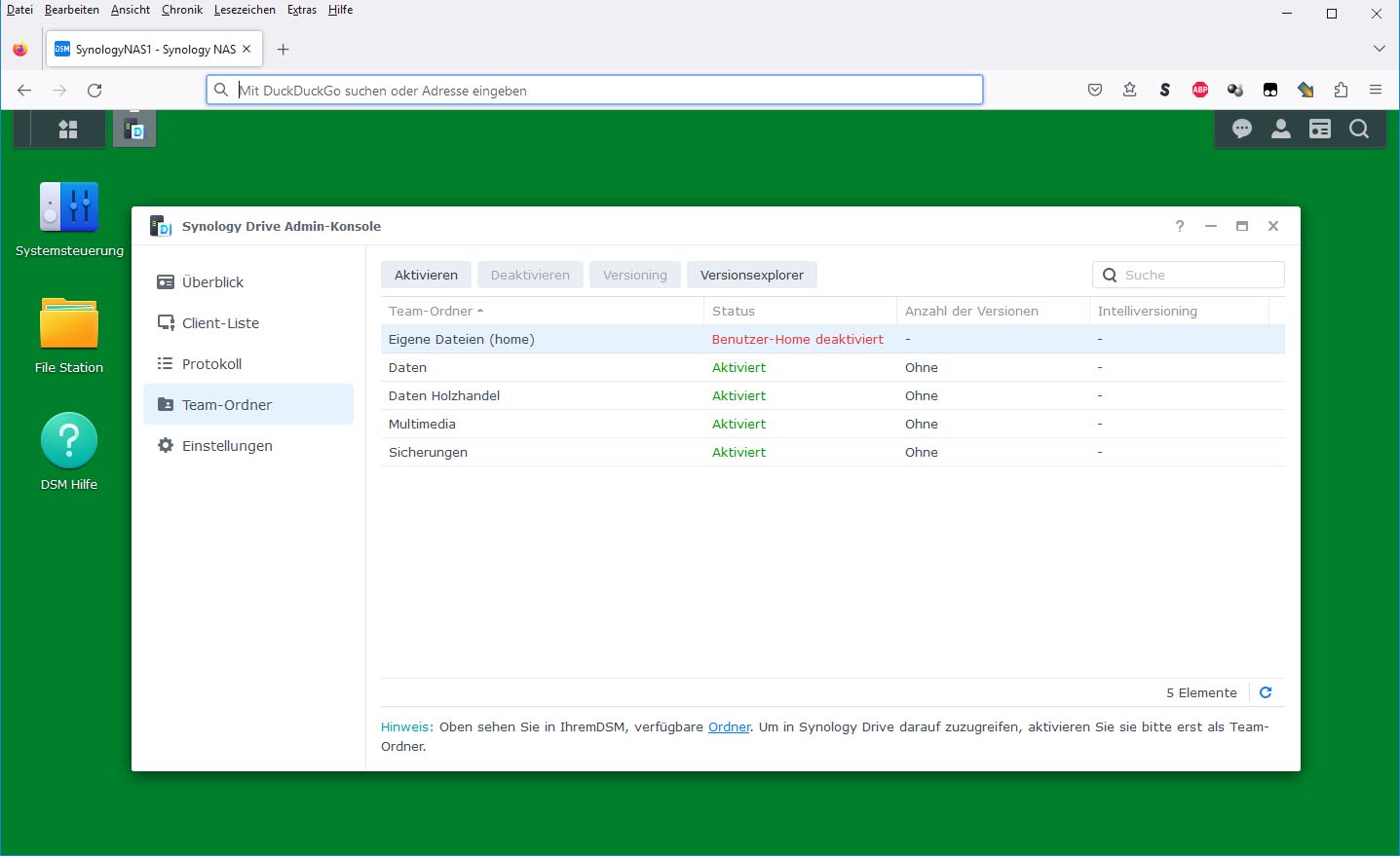The width and height of the screenshot is (1400, 856).
Task: Click the help question mark in Drive Admin-Konsole
Action: [1180, 226]
